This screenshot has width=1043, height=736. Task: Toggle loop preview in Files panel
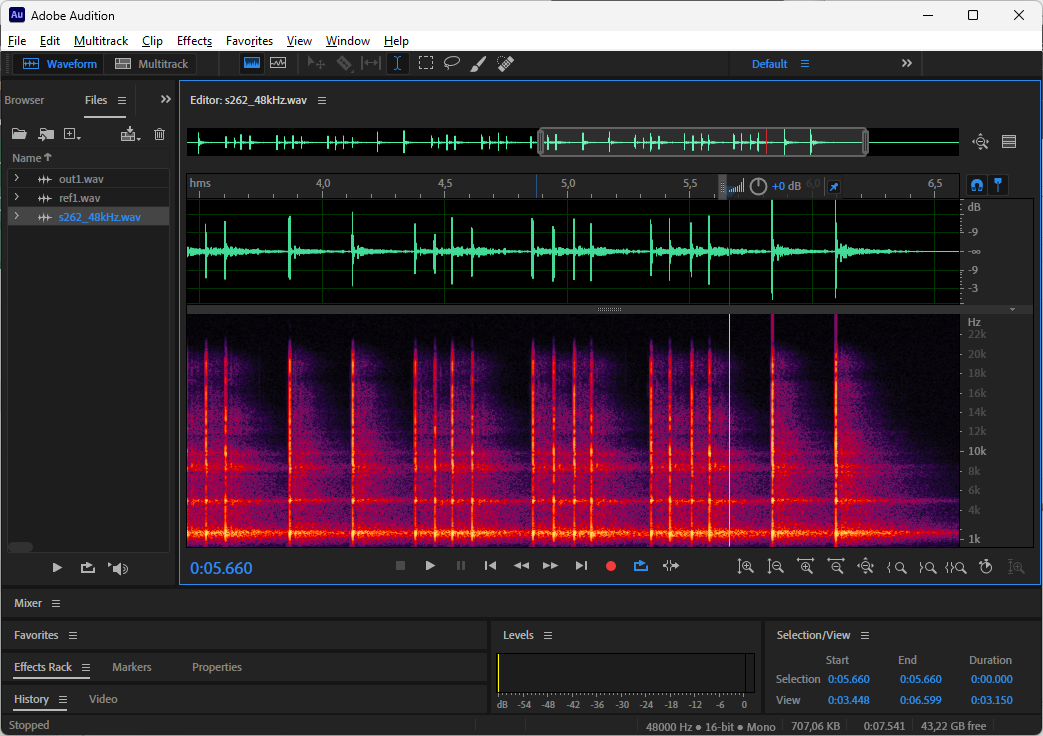[x=88, y=568]
